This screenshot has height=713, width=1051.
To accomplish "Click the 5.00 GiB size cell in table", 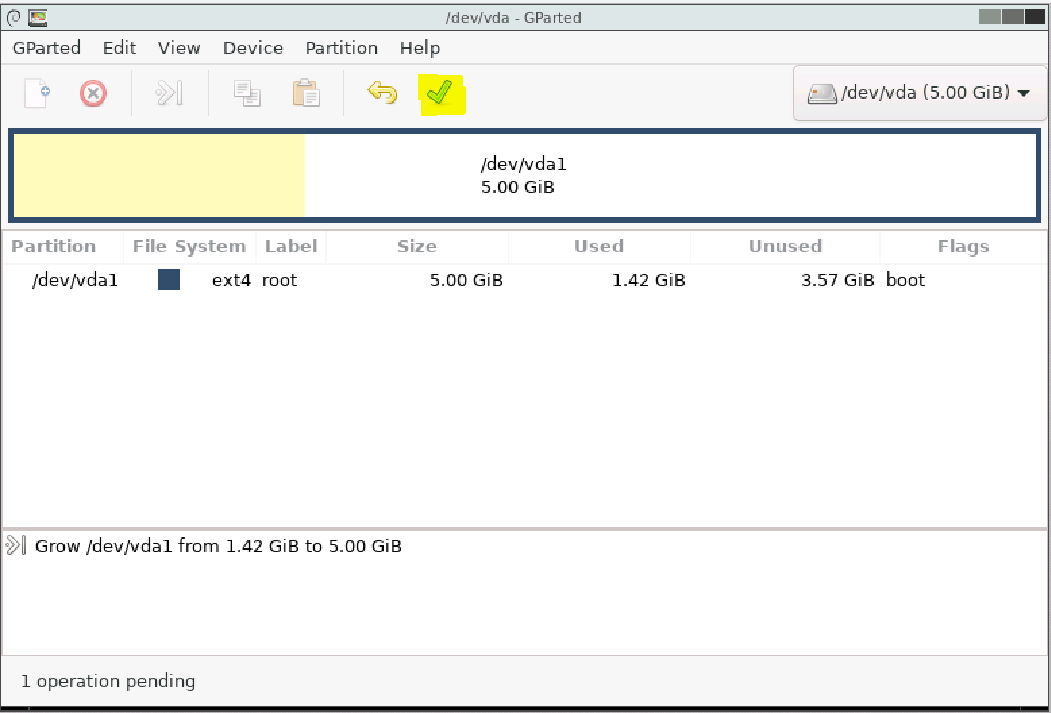I will (x=467, y=280).
